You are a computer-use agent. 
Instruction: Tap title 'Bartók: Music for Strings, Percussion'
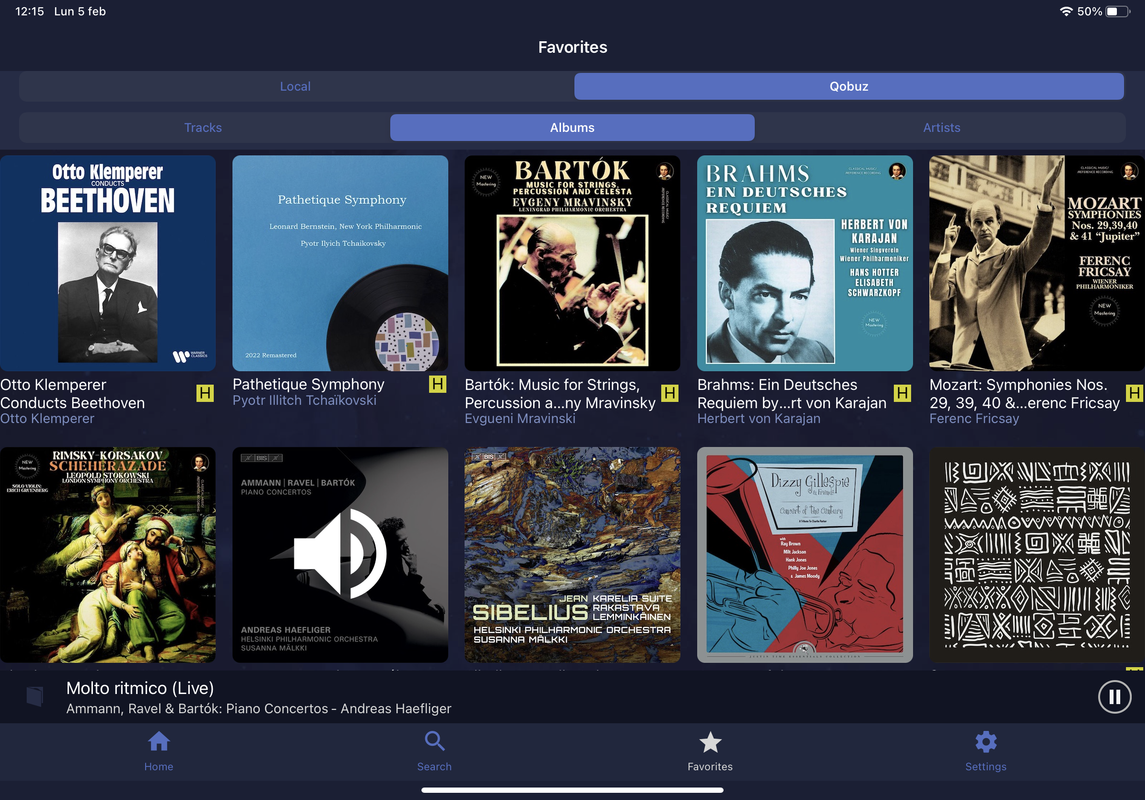pyautogui.click(x=560, y=393)
